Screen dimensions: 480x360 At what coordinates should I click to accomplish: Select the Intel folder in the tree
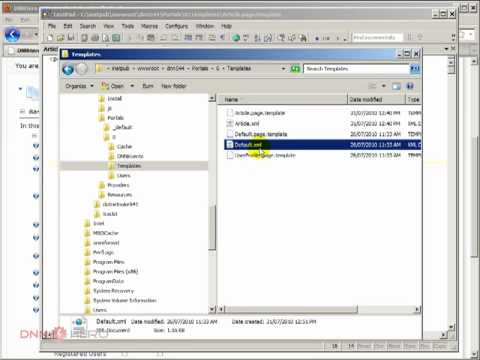pos(94,223)
